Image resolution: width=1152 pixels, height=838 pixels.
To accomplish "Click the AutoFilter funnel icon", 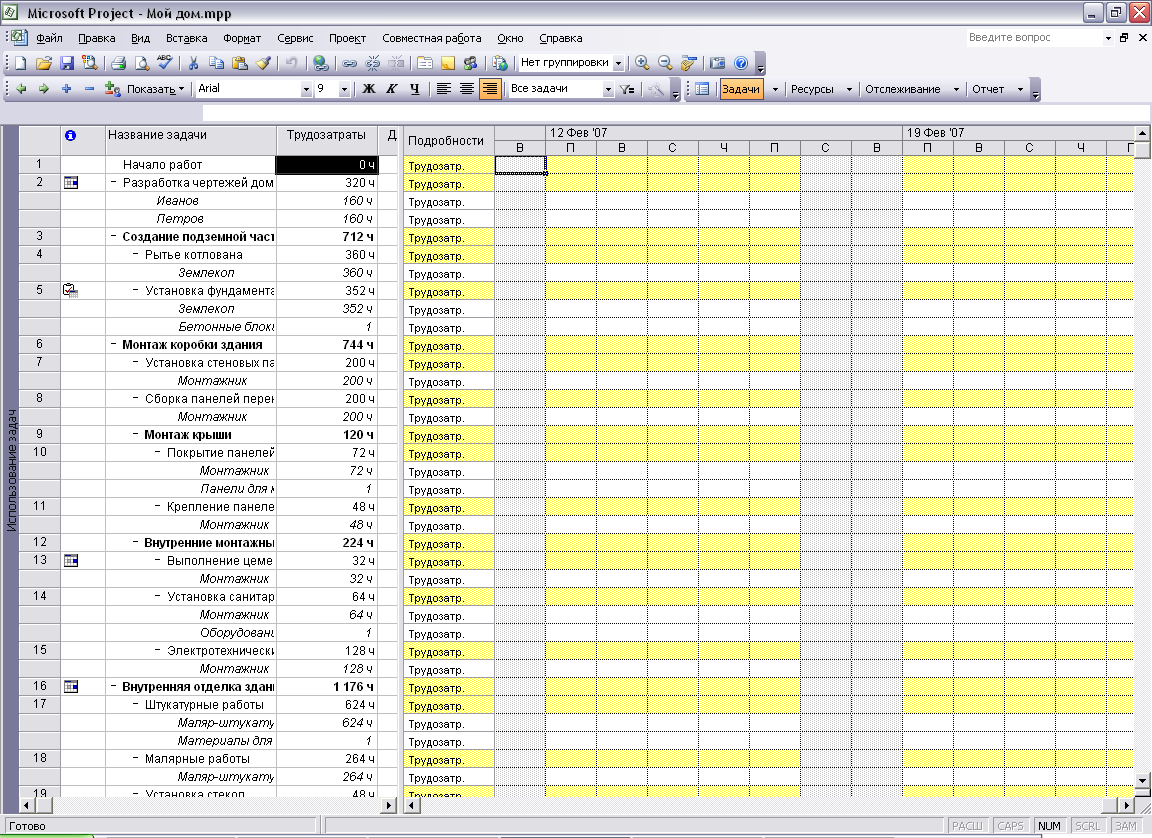I will 627,89.
